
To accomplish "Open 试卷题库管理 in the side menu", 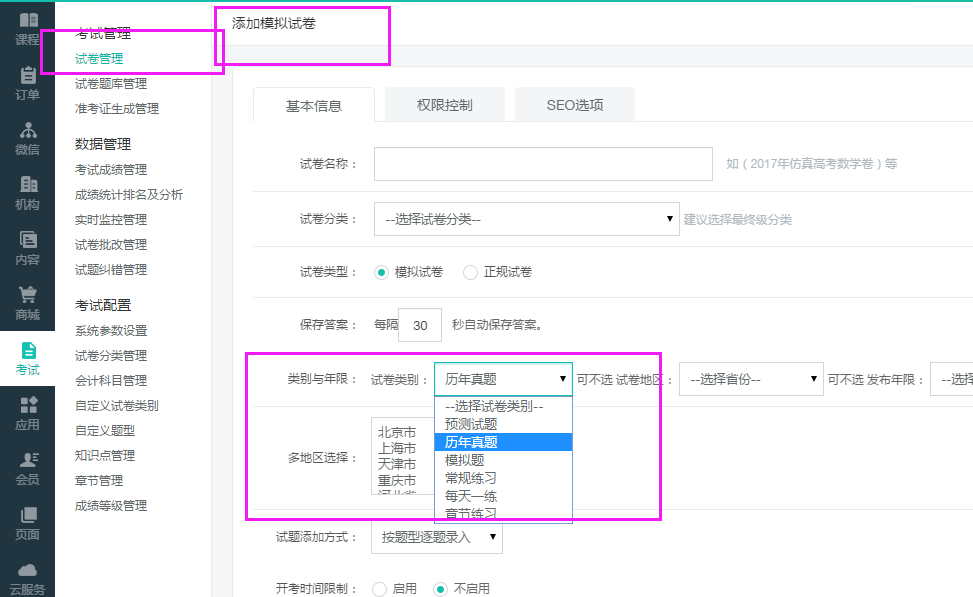I will coord(111,84).
